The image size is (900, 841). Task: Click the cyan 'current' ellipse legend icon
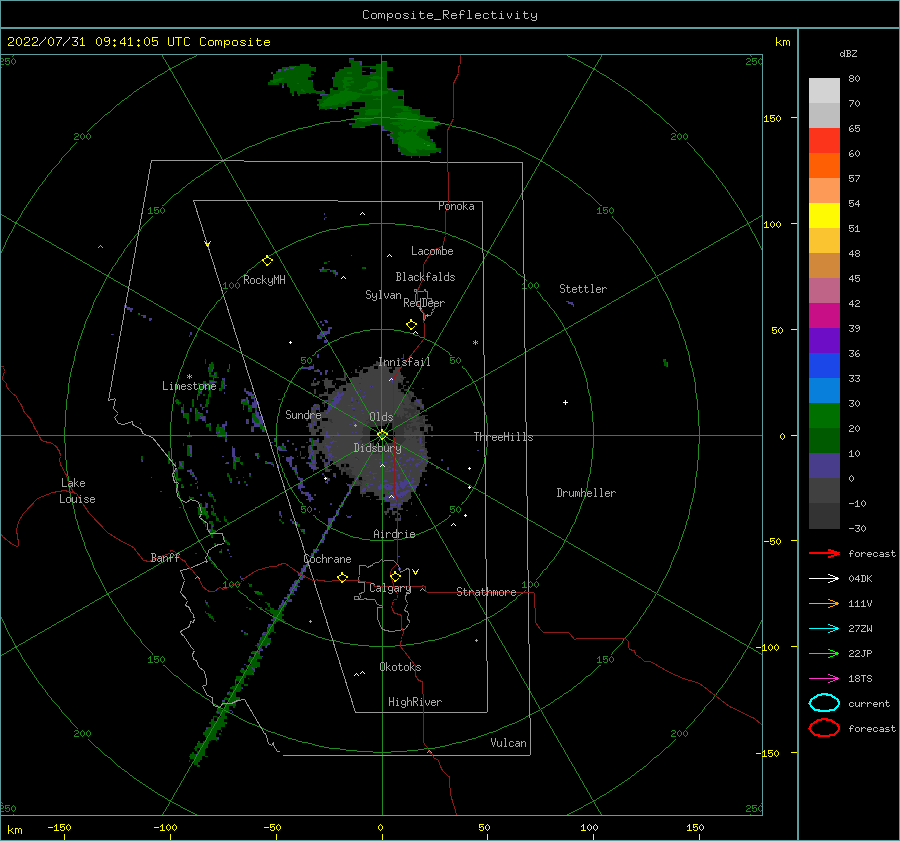pos(824,703)
